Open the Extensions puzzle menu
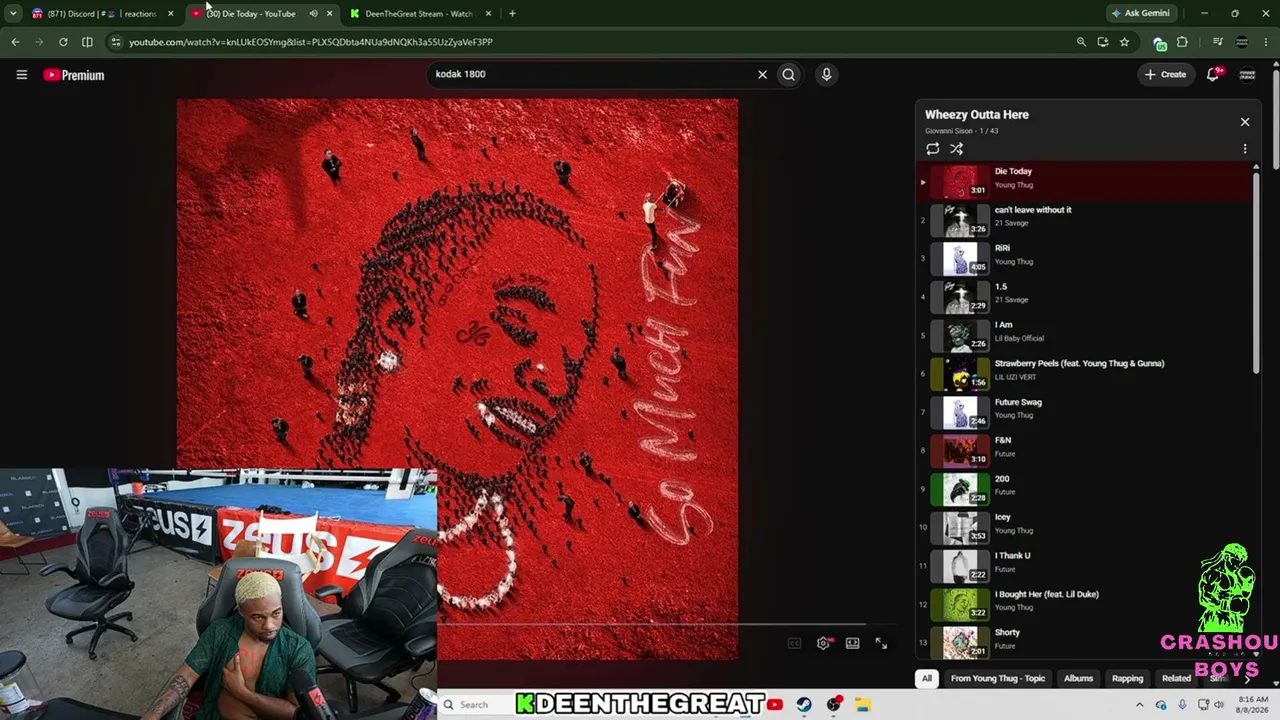The image size is (1280, 720). (x=1182, y=42)
